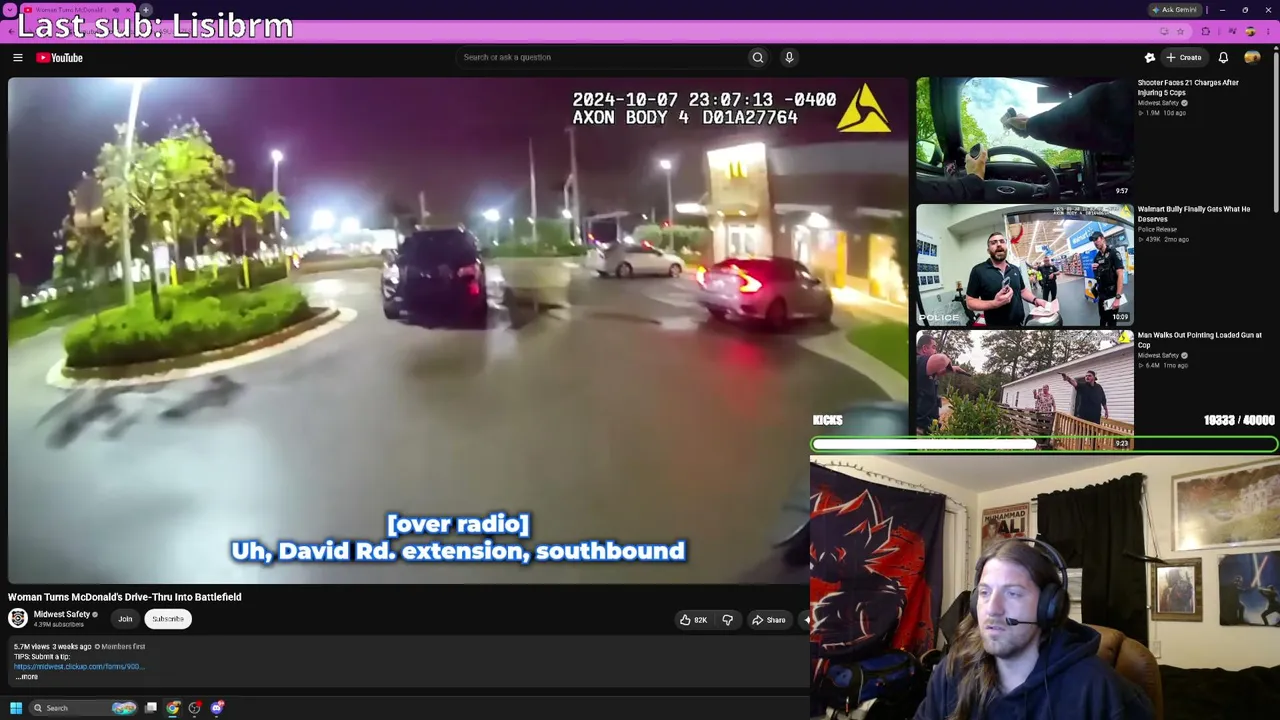The width and height of the screenshot is (1280, 720).
Task: Click the magnifier search button
Action: pos(758,57)
